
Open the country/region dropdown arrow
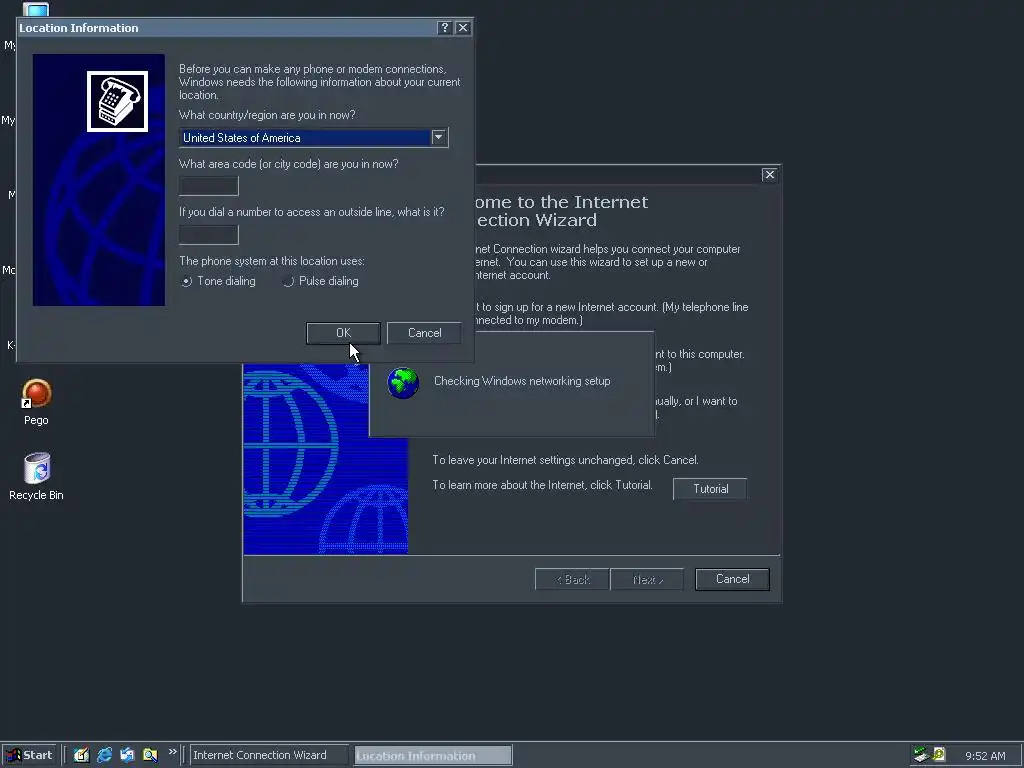click(x=439, y=137)
